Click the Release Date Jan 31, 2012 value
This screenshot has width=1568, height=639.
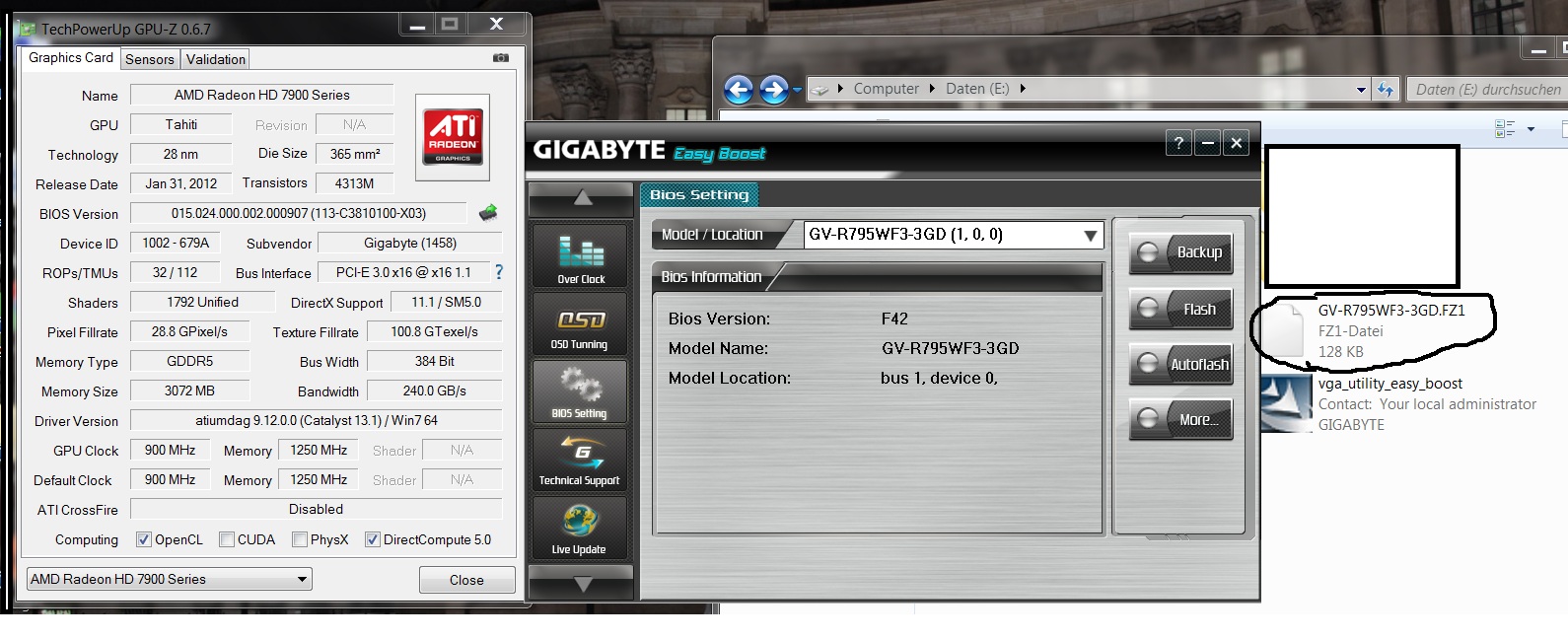181,183
